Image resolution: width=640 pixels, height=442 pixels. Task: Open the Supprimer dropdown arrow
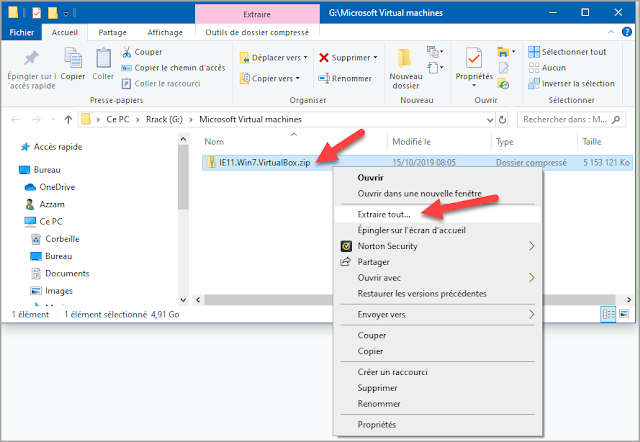point(376,58)
